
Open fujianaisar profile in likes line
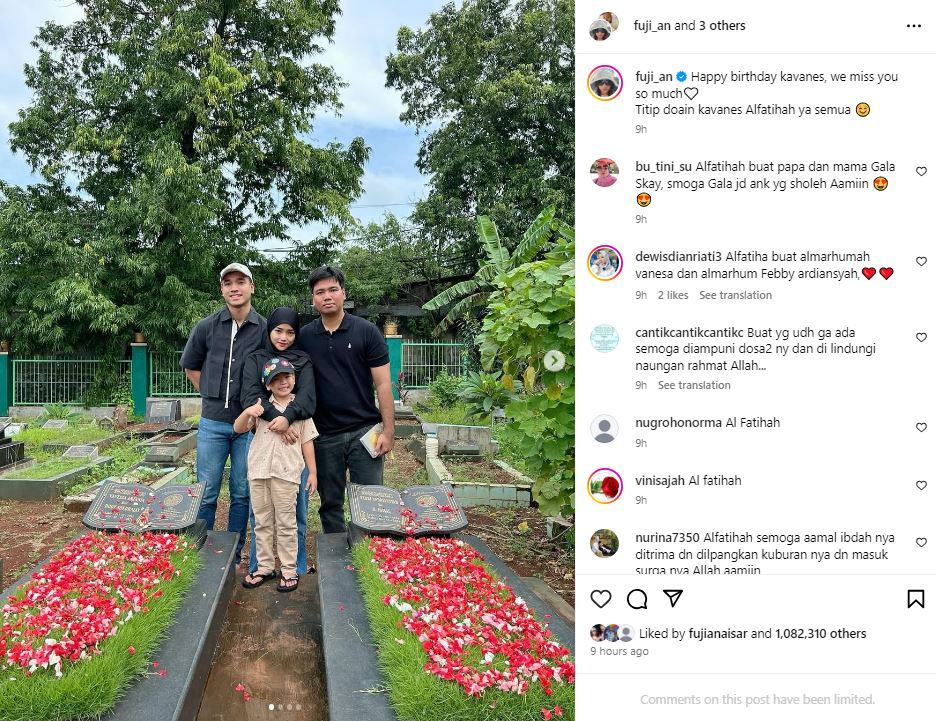[x=718, y=633]
